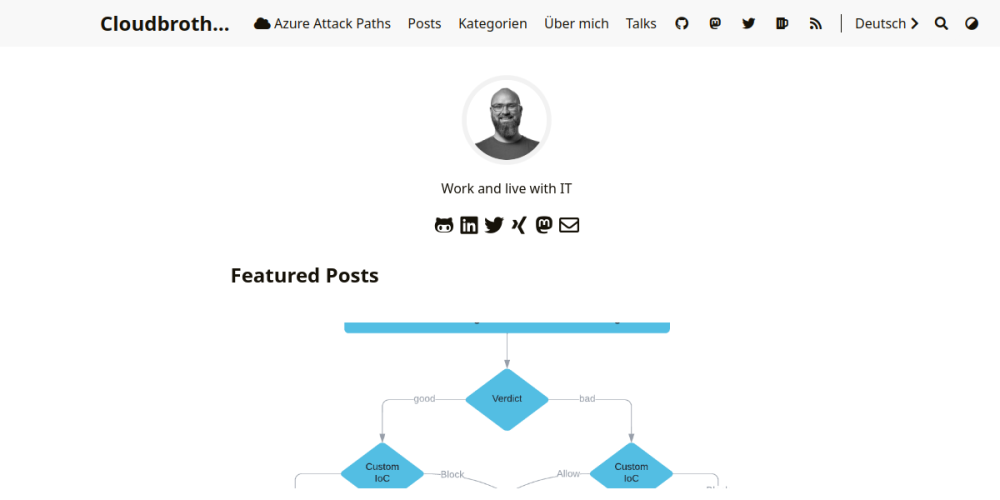
Task: Click the Cloudbrothers site title
Action: [164, 24]
